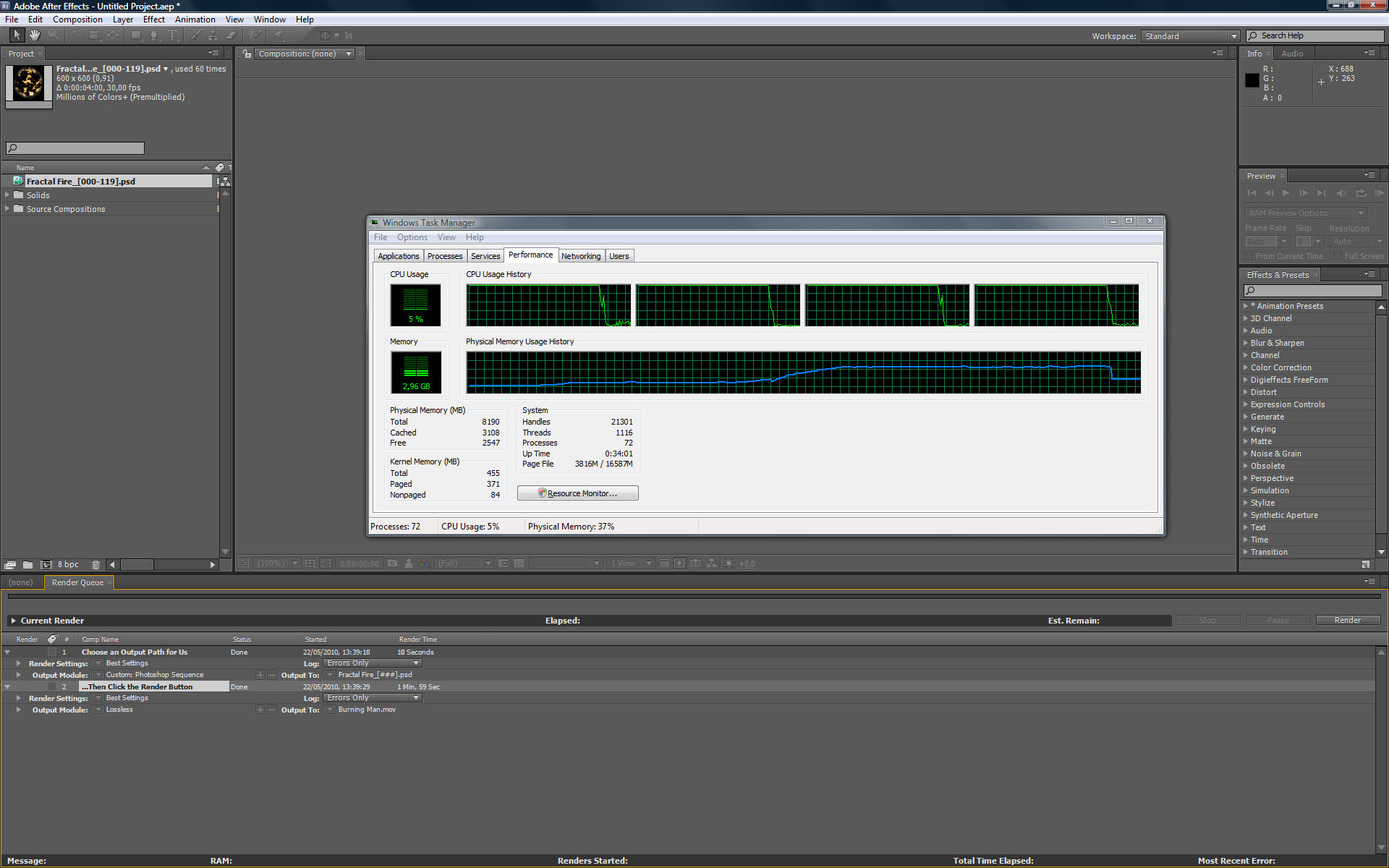The image size is (1389, 868).
Task: Click the Effects & Presets search field
Action: point(1313,291)
